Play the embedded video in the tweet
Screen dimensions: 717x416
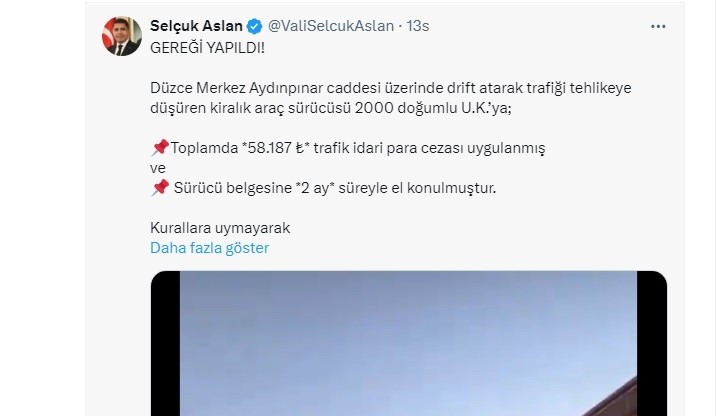tap(408, 343)
